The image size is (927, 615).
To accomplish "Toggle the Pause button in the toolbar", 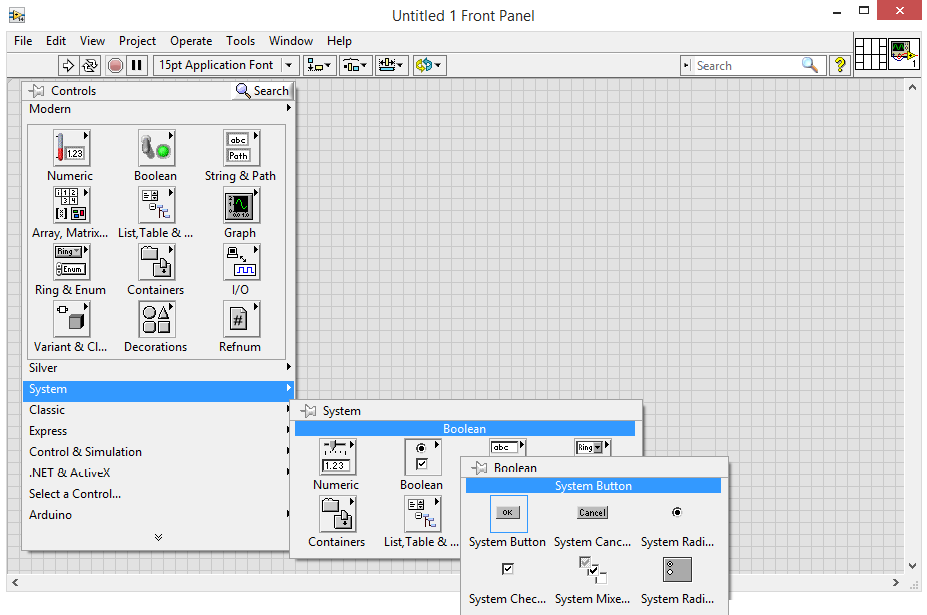I will [x=137, y=65].
